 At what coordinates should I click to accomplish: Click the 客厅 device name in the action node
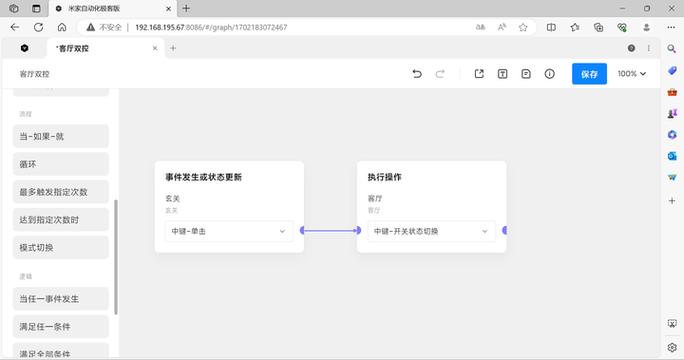375,199
